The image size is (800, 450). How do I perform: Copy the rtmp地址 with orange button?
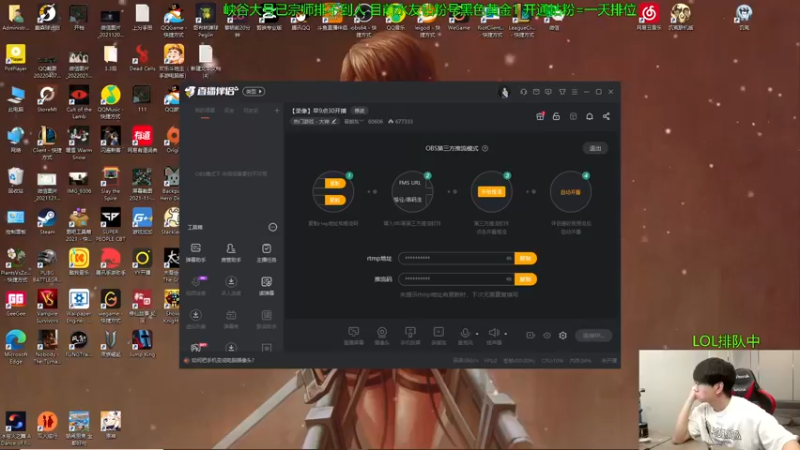pos(526,258)
